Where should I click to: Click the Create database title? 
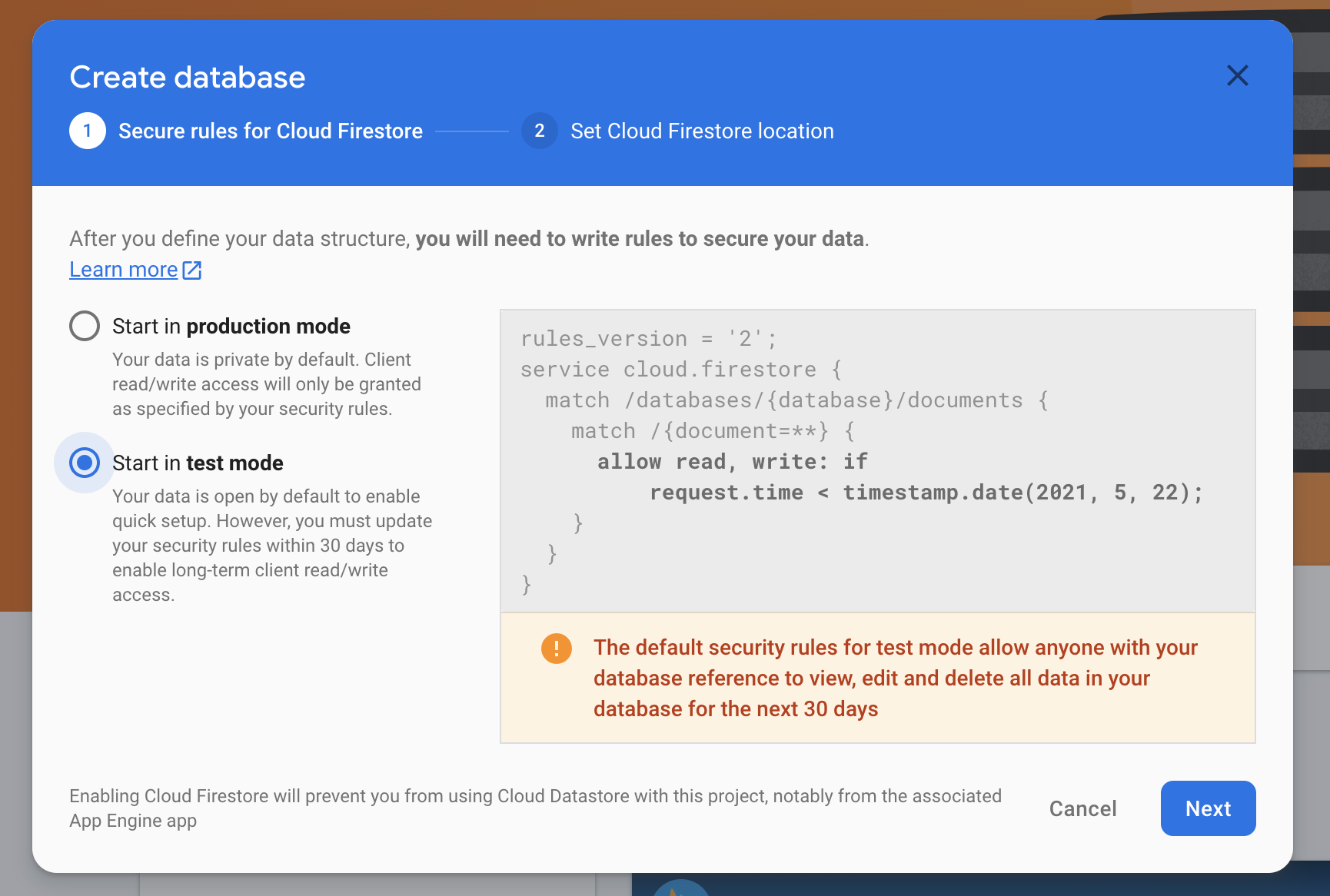tap(188, 77)
